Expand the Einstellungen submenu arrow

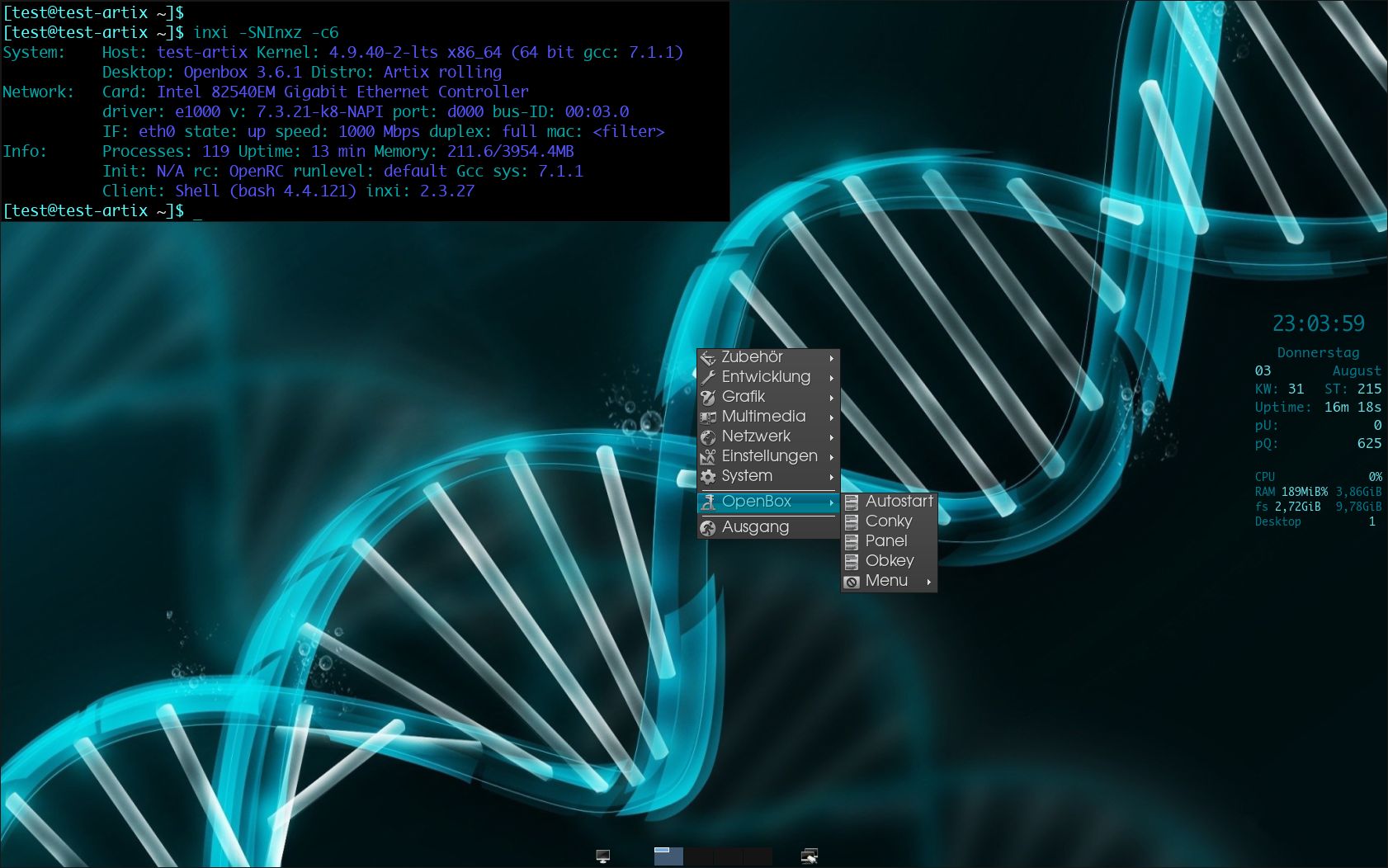pos(831,457)
